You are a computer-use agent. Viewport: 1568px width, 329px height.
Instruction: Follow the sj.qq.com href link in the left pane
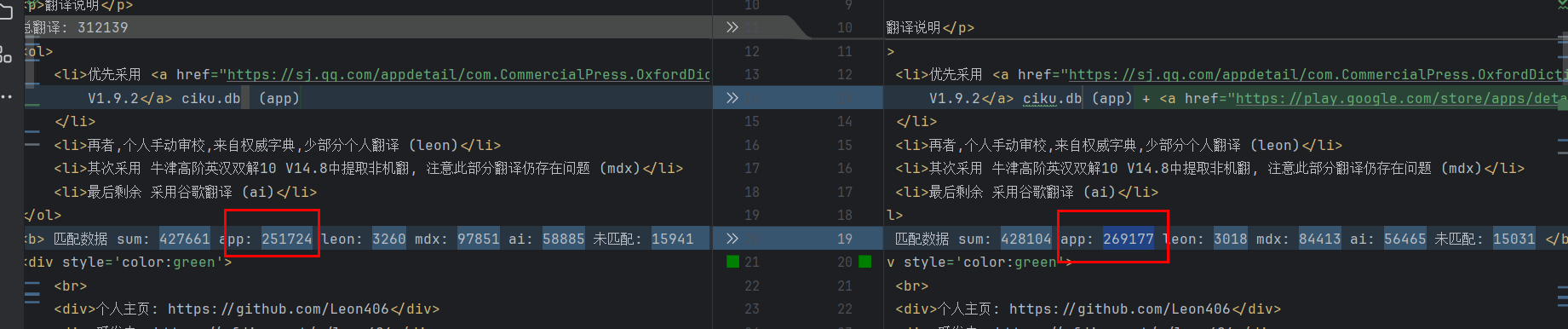coord(469,75)
